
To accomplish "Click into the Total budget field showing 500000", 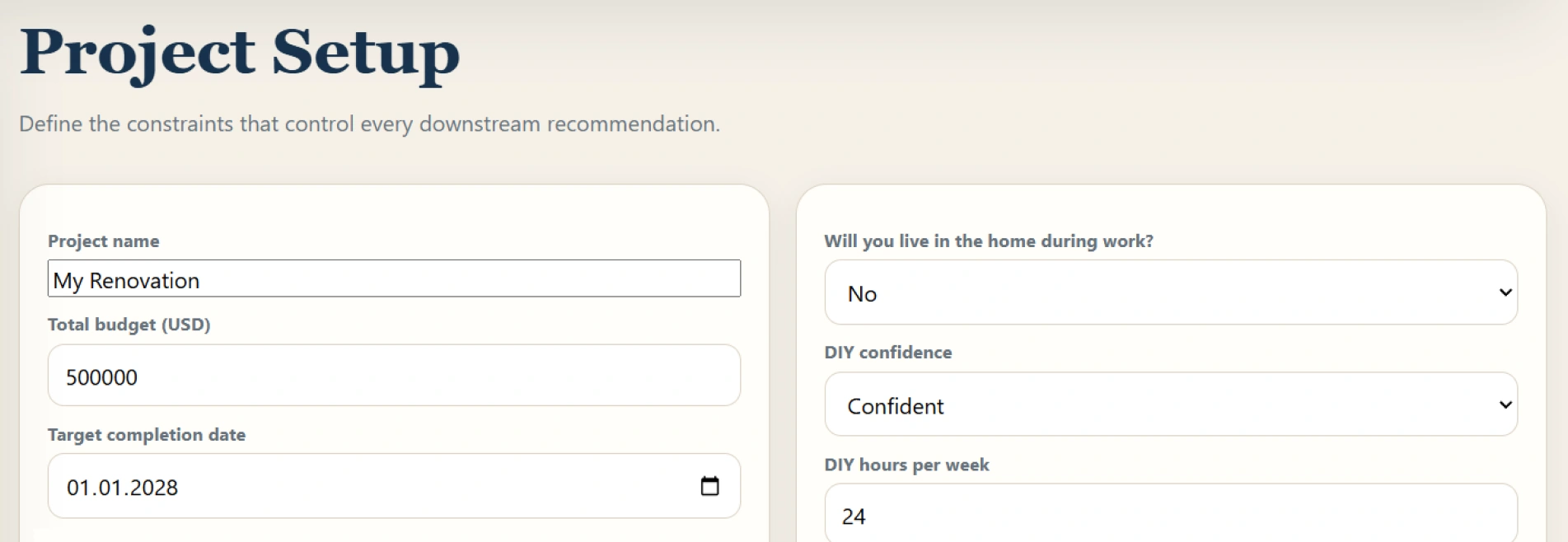I will point(394,376).
